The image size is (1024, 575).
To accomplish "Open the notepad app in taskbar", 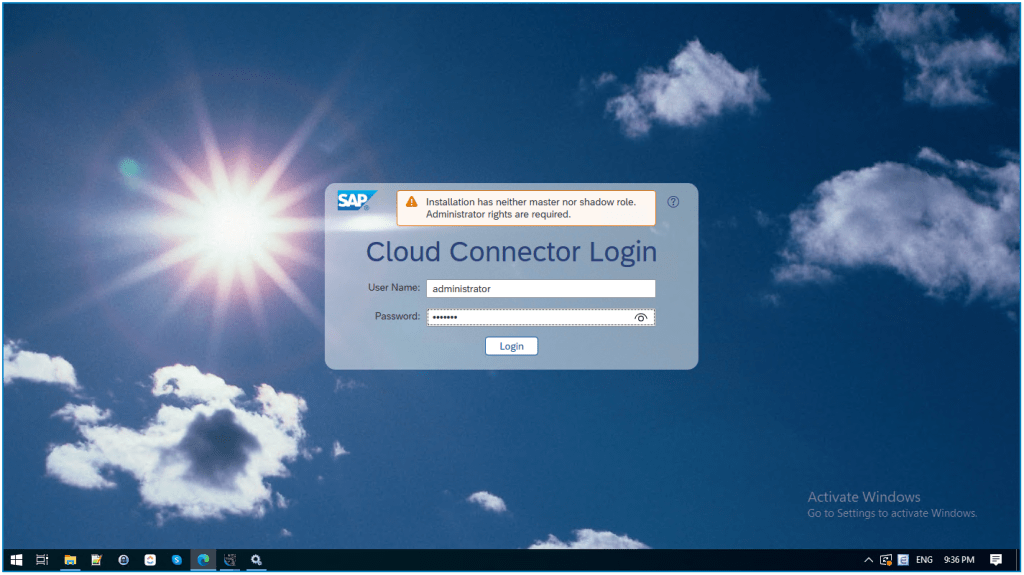I will click(97, 560).
